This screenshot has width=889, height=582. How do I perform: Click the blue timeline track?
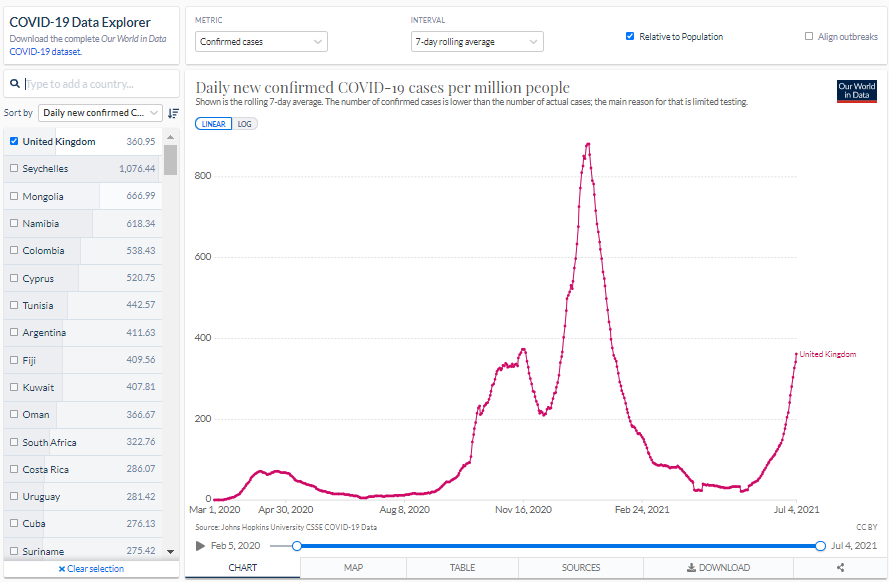tap(558, 546)
